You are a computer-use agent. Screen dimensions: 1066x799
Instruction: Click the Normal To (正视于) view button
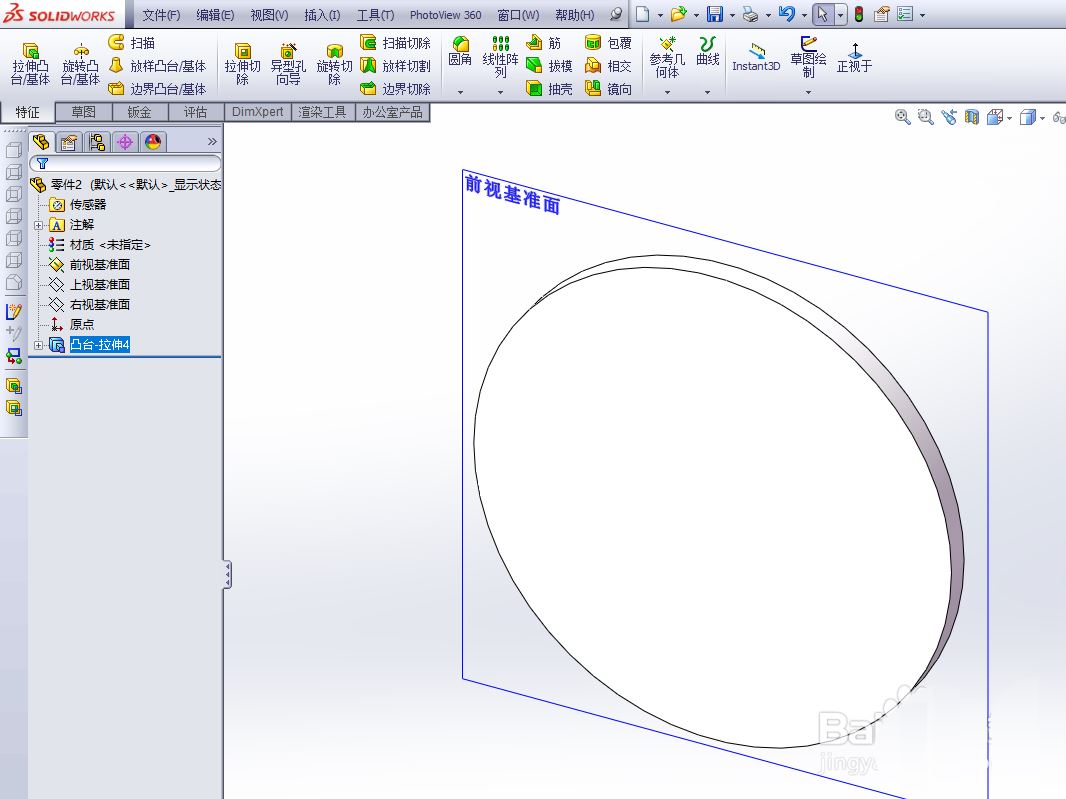coord(855,57)
